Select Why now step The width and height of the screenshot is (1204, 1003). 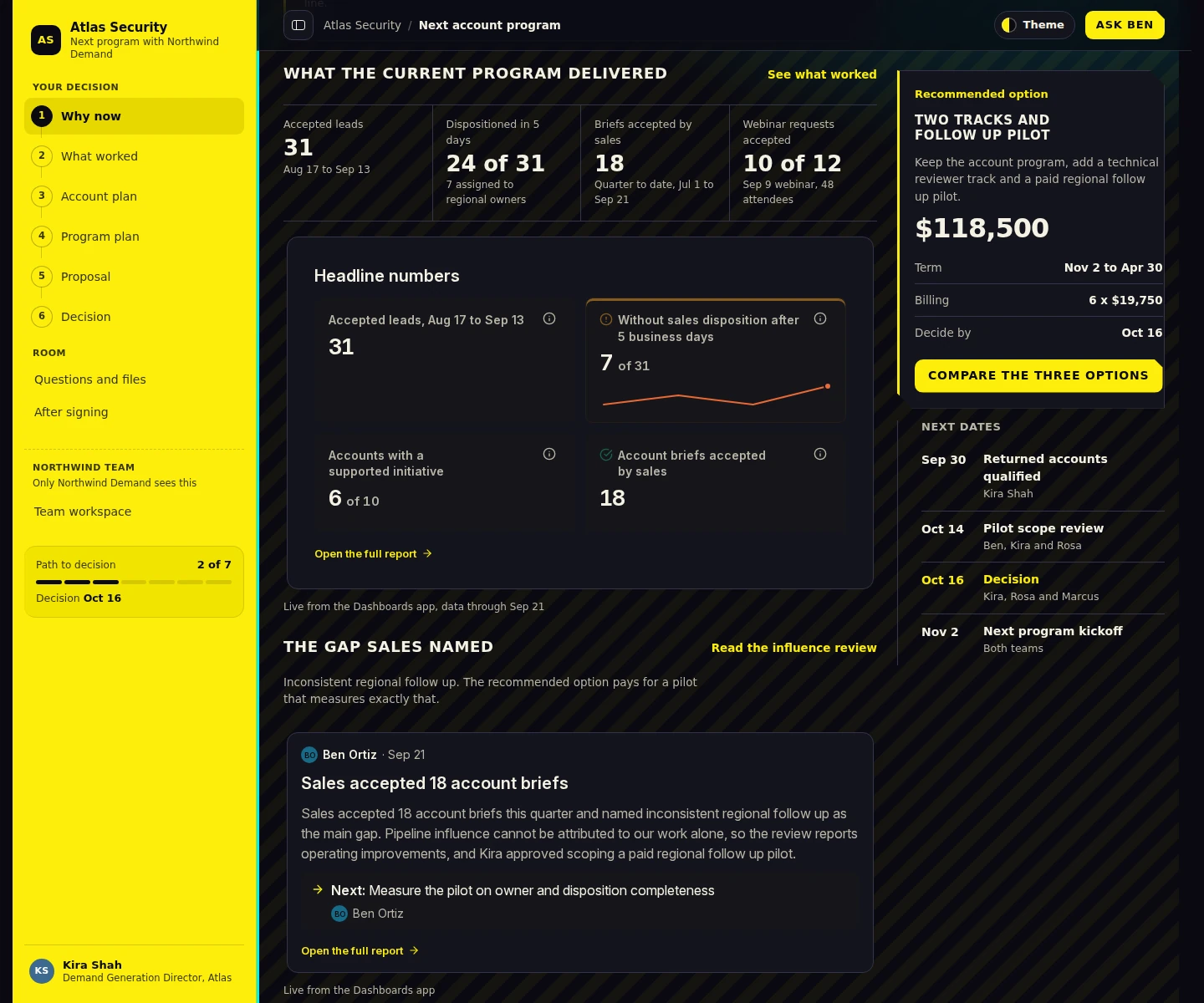point(134,116)
